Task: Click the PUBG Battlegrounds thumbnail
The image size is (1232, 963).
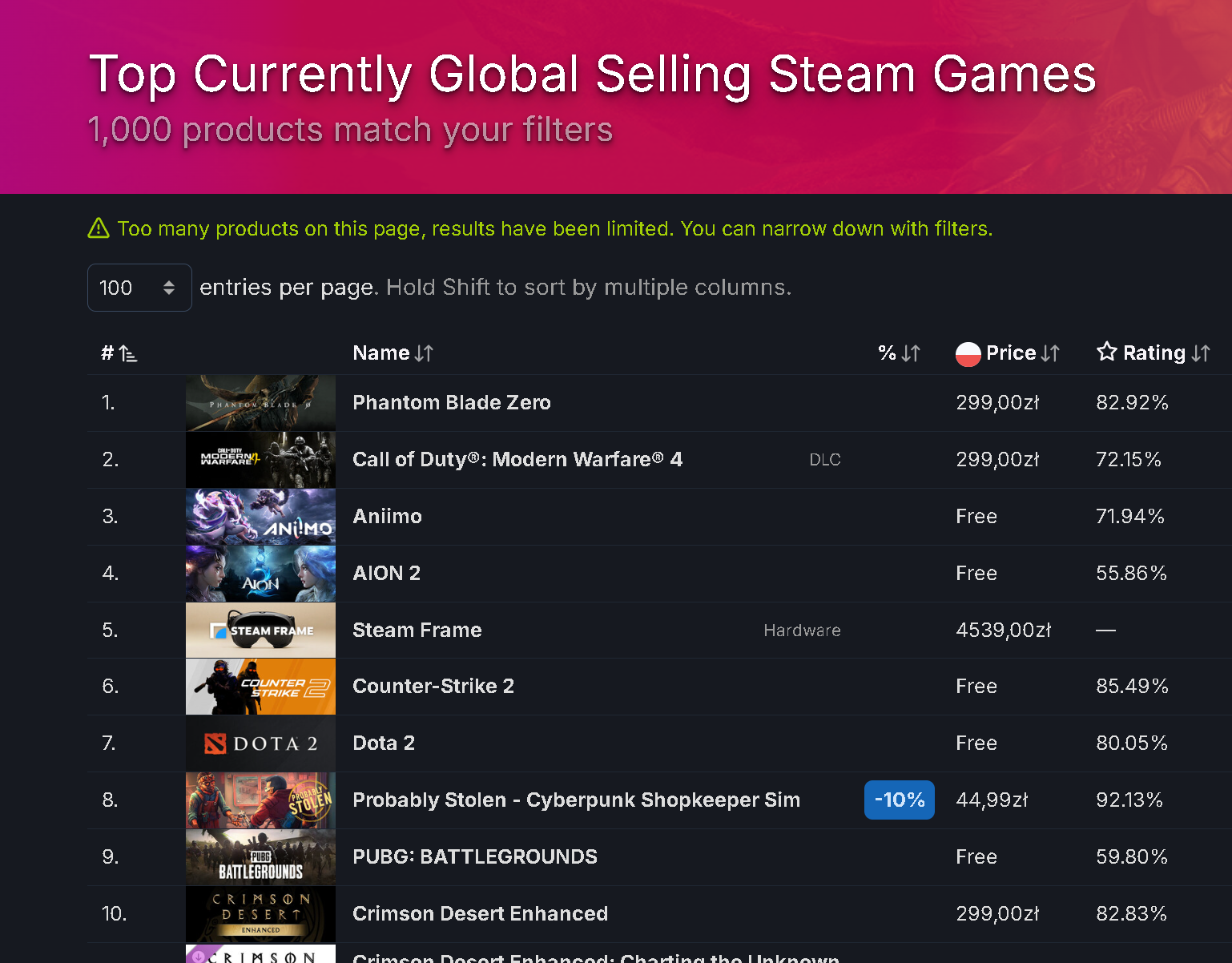Action: coord(260,857)
